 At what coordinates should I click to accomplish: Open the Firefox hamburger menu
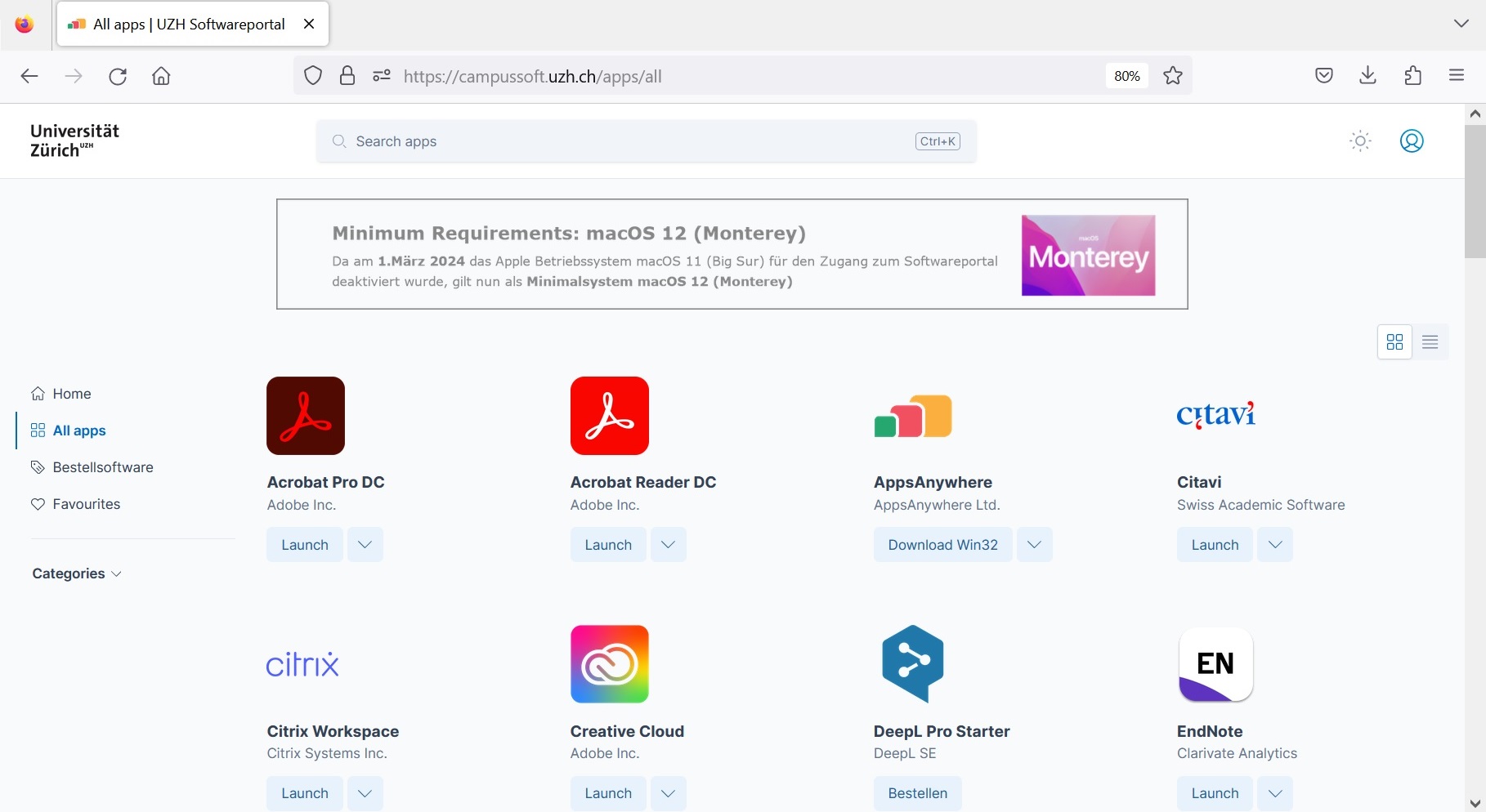click(x=1457, y=76)
